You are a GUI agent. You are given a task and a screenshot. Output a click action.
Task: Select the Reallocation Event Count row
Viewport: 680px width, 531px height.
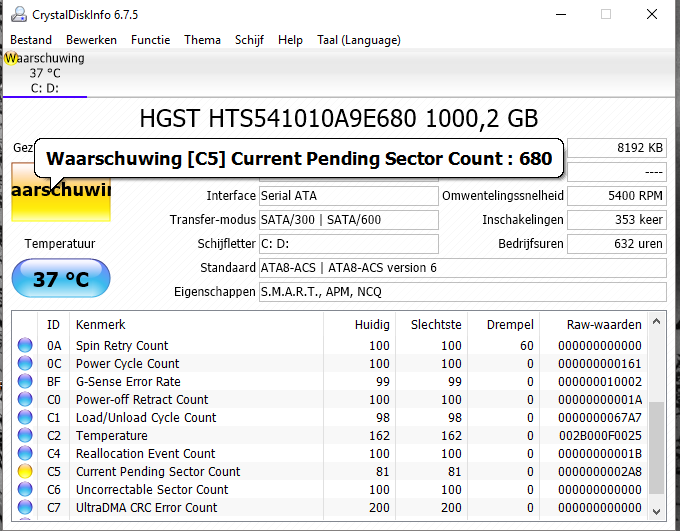pos(145,454)
